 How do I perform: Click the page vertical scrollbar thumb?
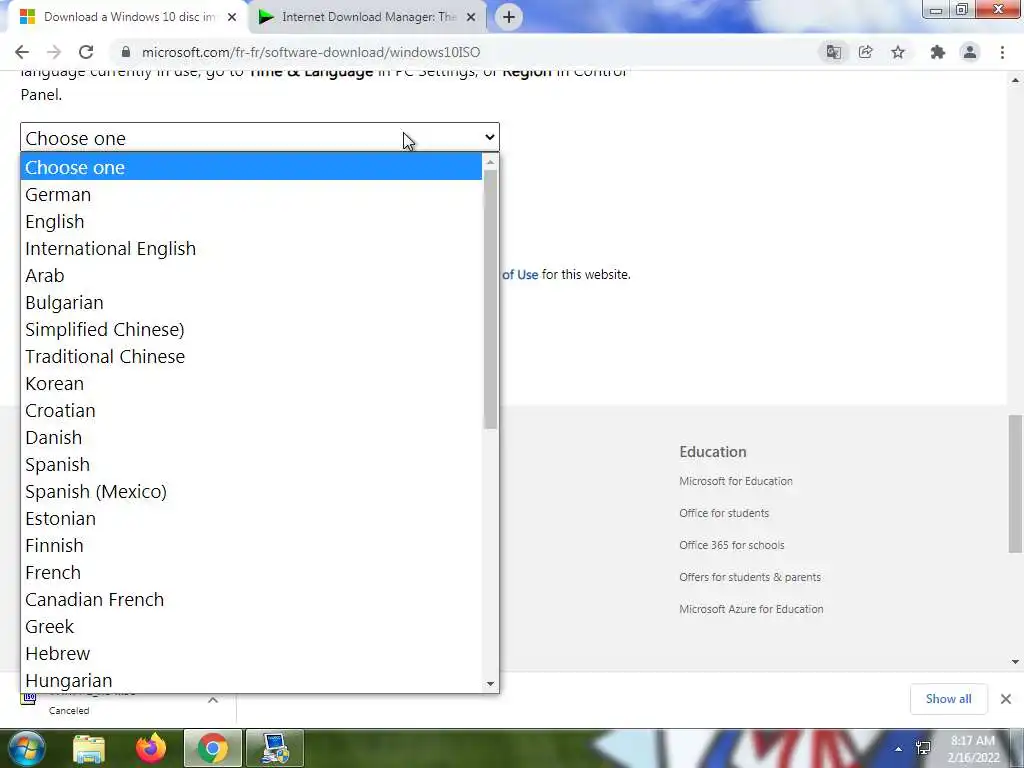[x=1016, y=483]
